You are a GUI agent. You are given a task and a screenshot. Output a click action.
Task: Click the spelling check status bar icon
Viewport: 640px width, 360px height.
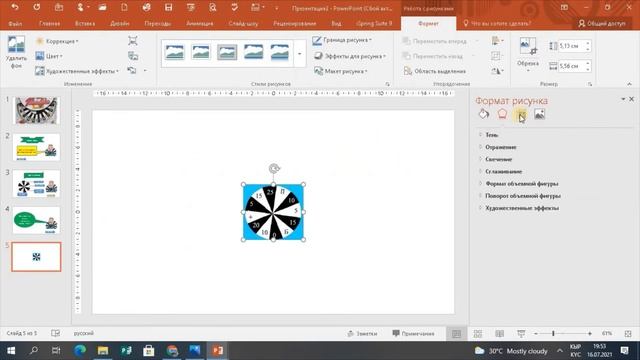pyautogui.click(x=56, y=333)
